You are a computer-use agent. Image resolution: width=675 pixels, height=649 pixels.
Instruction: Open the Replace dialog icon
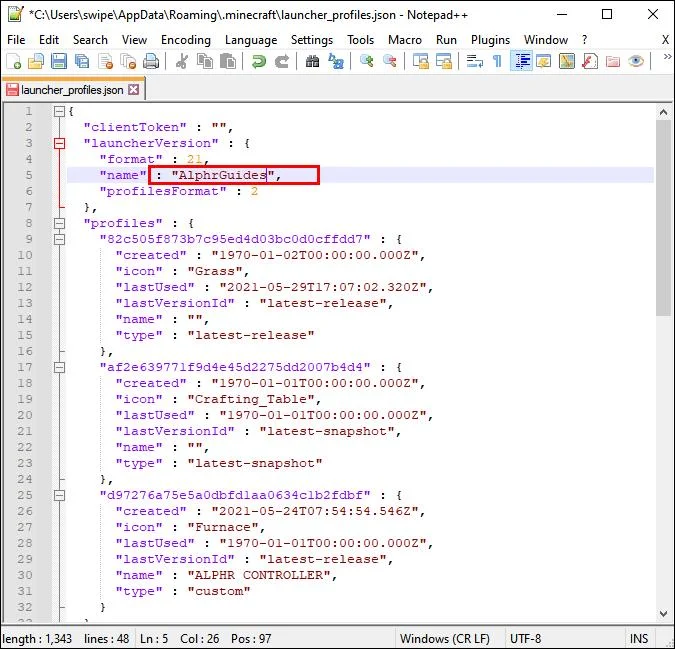click(336, 61)
